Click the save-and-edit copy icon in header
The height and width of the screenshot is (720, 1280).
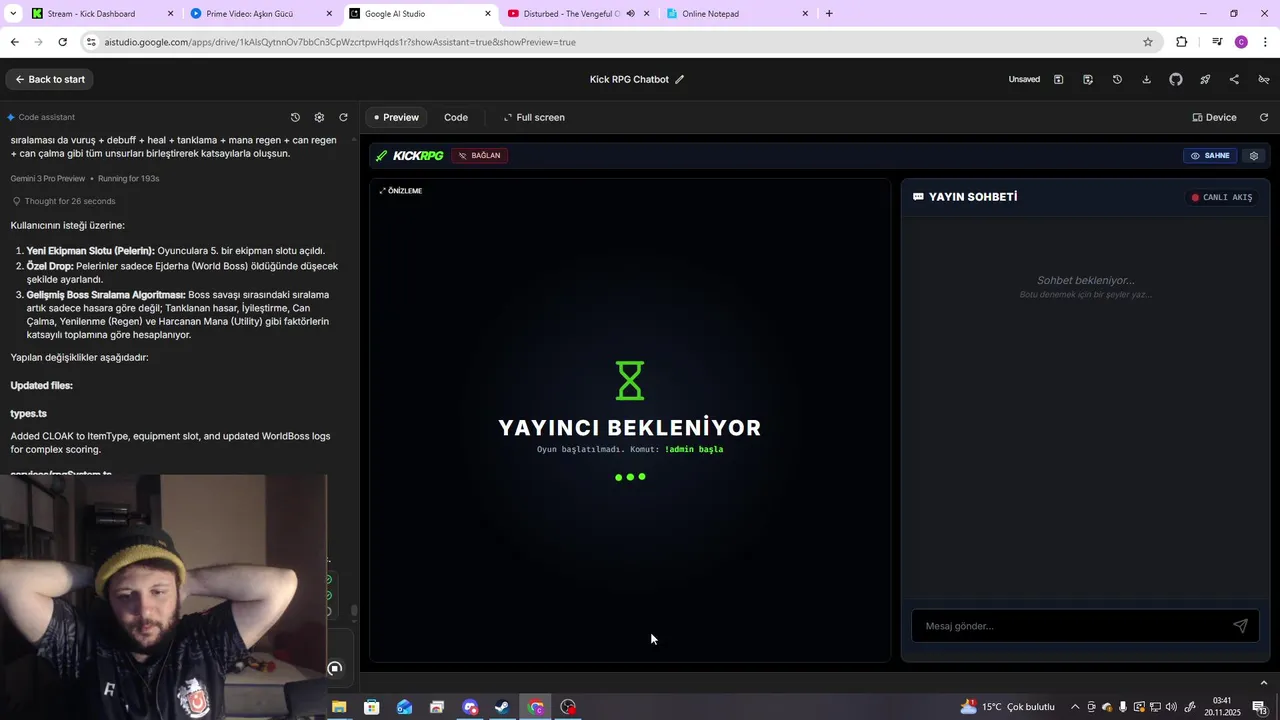point(1088,79)
